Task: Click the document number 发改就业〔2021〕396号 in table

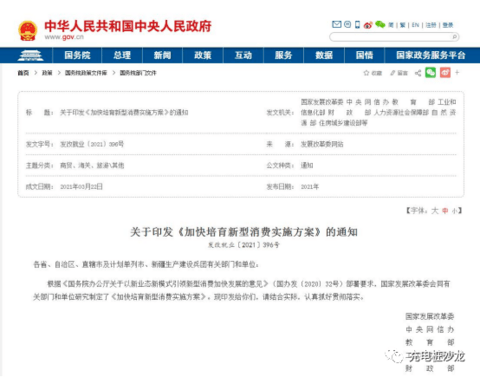Action: click(92, 144)
